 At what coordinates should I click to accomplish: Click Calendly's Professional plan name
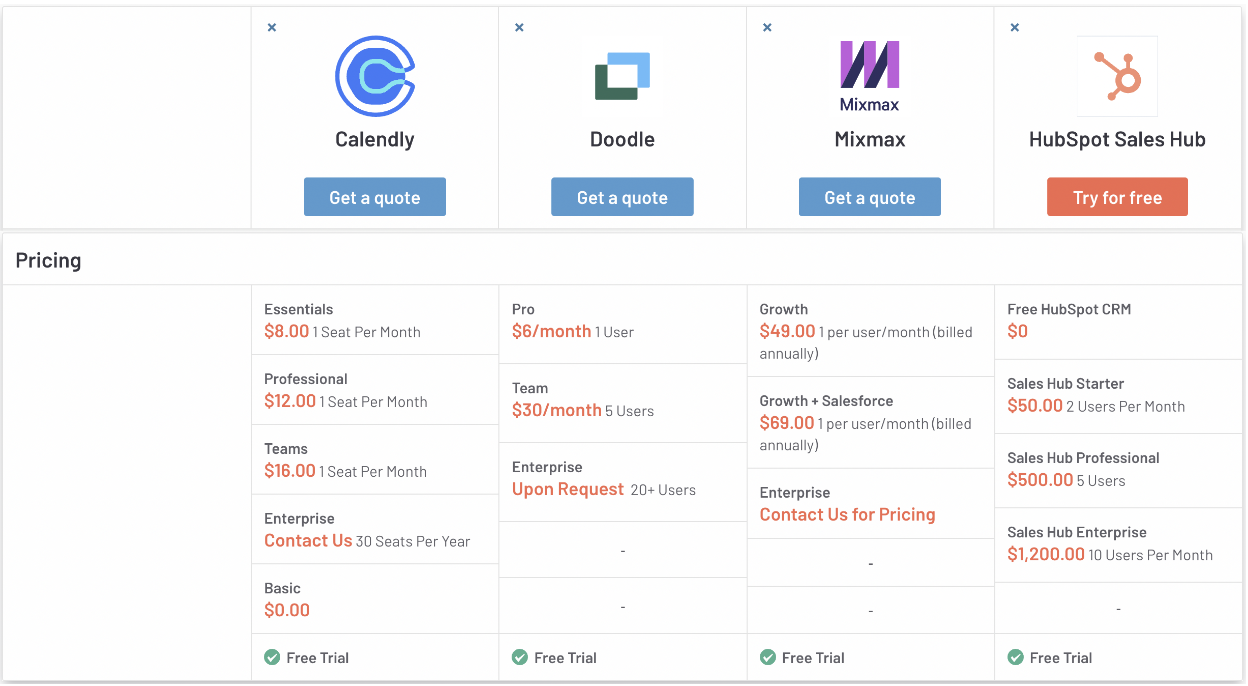[x=306, y=379]
